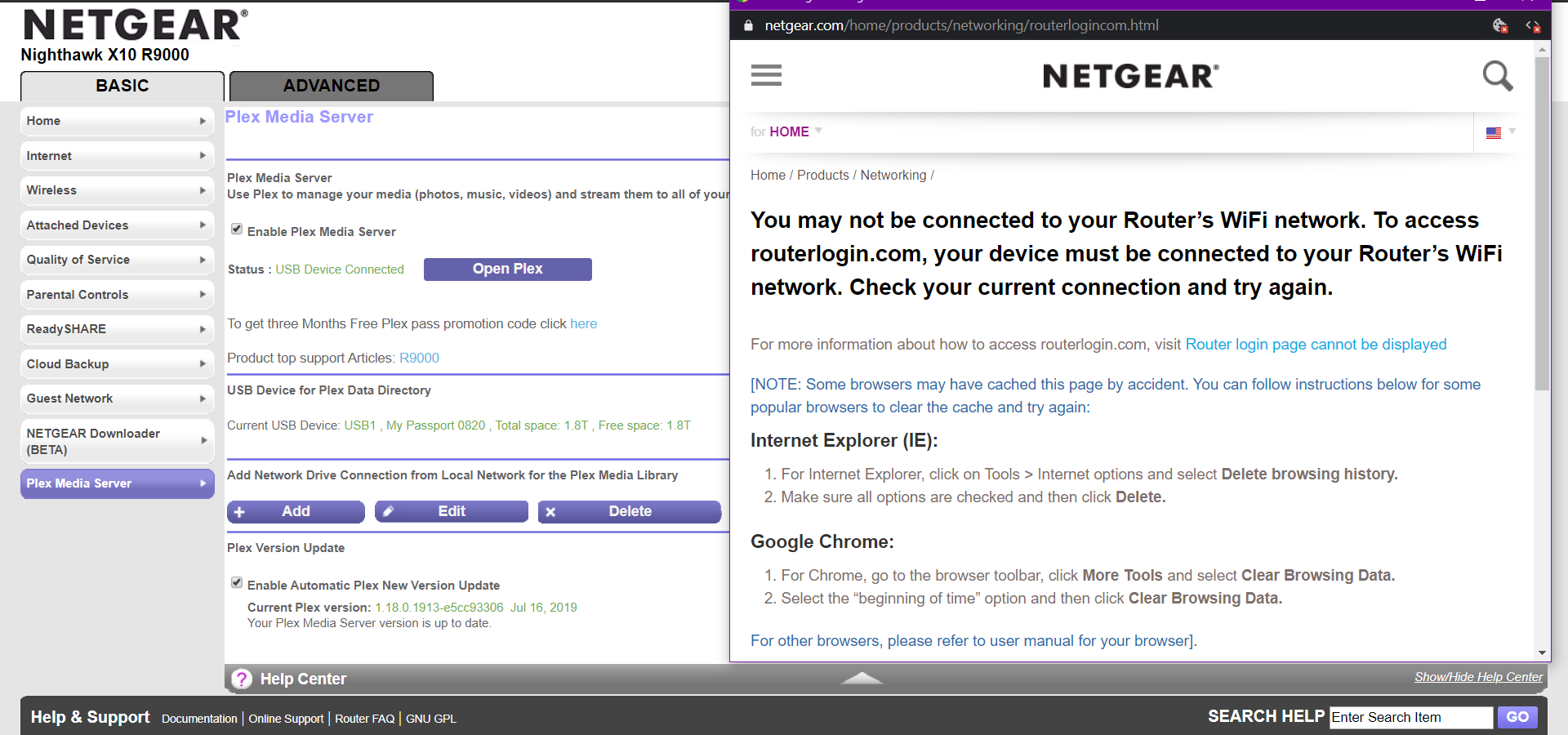
Task: Click the browser extension icon with red badge
Action: point(1500,25)
